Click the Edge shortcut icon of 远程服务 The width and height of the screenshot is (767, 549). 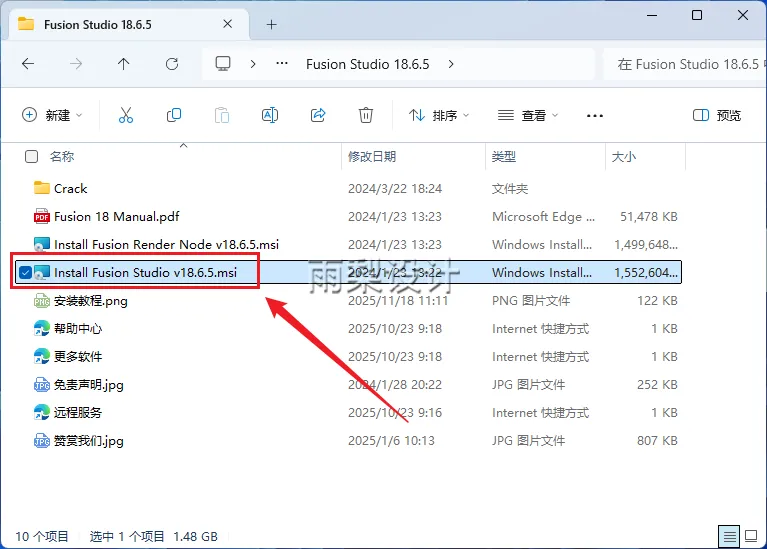[42, 412]
